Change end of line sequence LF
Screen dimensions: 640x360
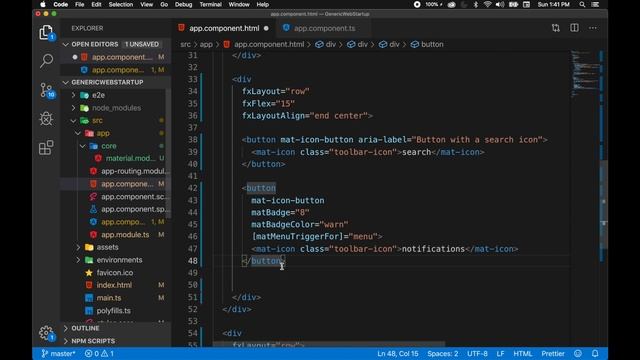pos(500,353)
